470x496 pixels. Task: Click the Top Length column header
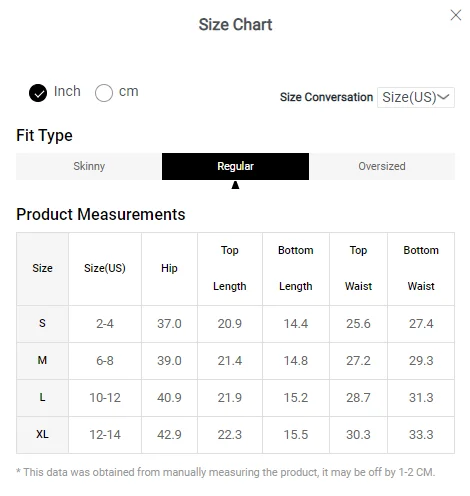coord(230,269)
